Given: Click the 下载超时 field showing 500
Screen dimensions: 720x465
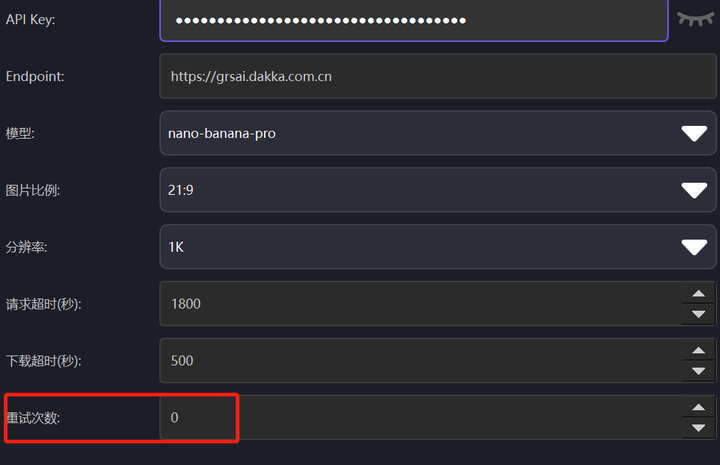Looking at the screenshot, I should (421, 361).
